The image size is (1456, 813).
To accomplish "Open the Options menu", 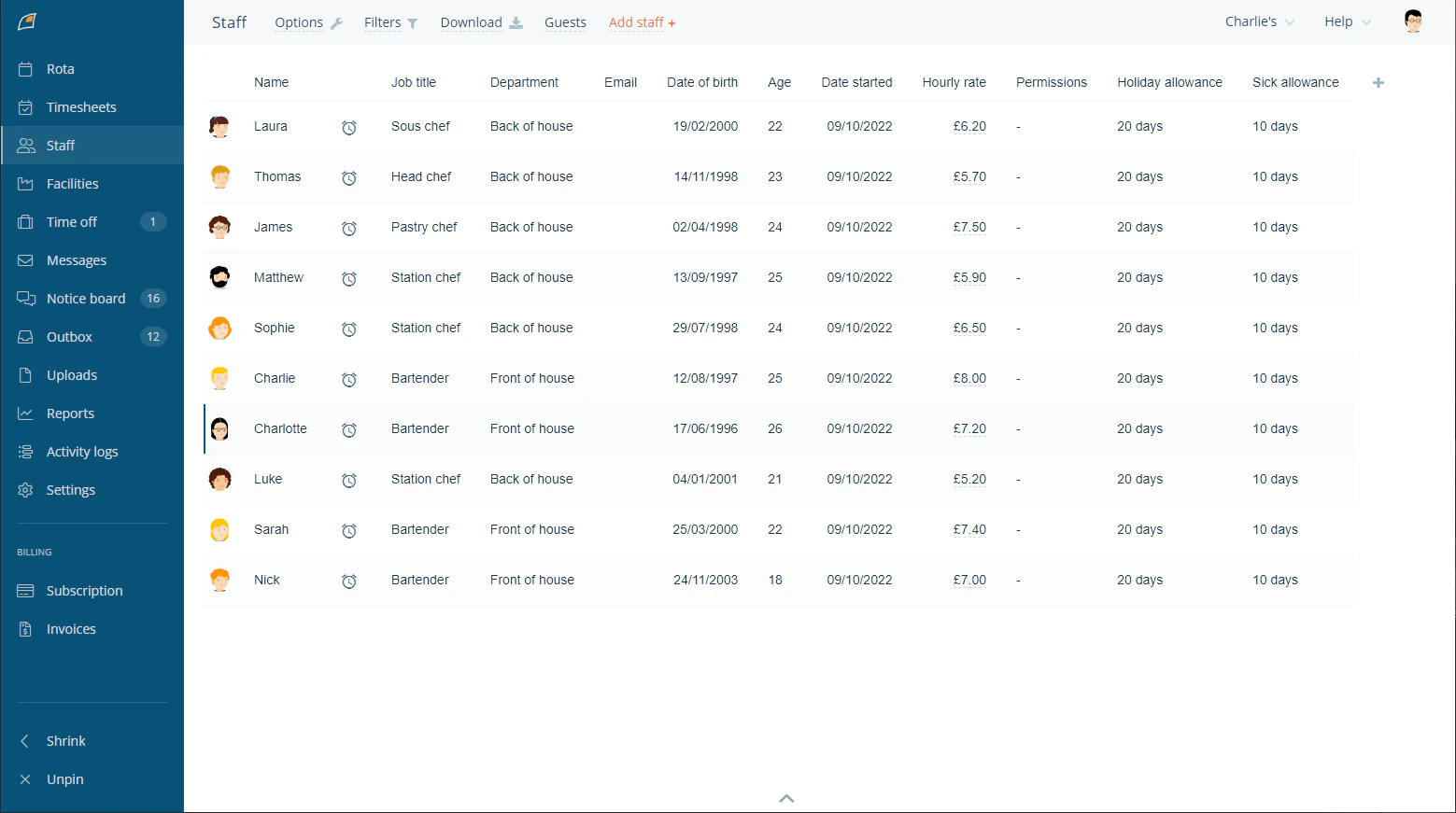I will tap(301, 22).
